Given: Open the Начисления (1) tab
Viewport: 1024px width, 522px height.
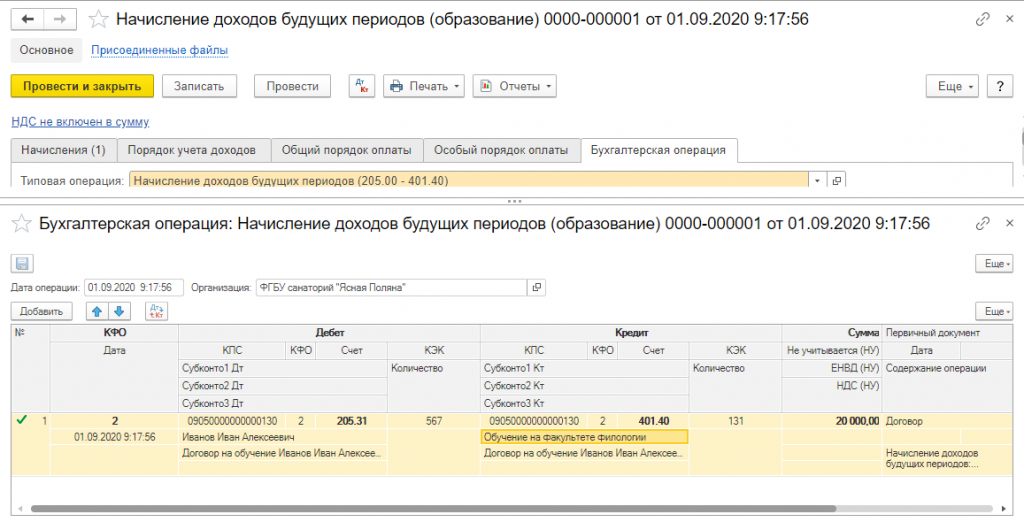Looking at the screenshot, I should pyautogui.click(x=63, y=151).
